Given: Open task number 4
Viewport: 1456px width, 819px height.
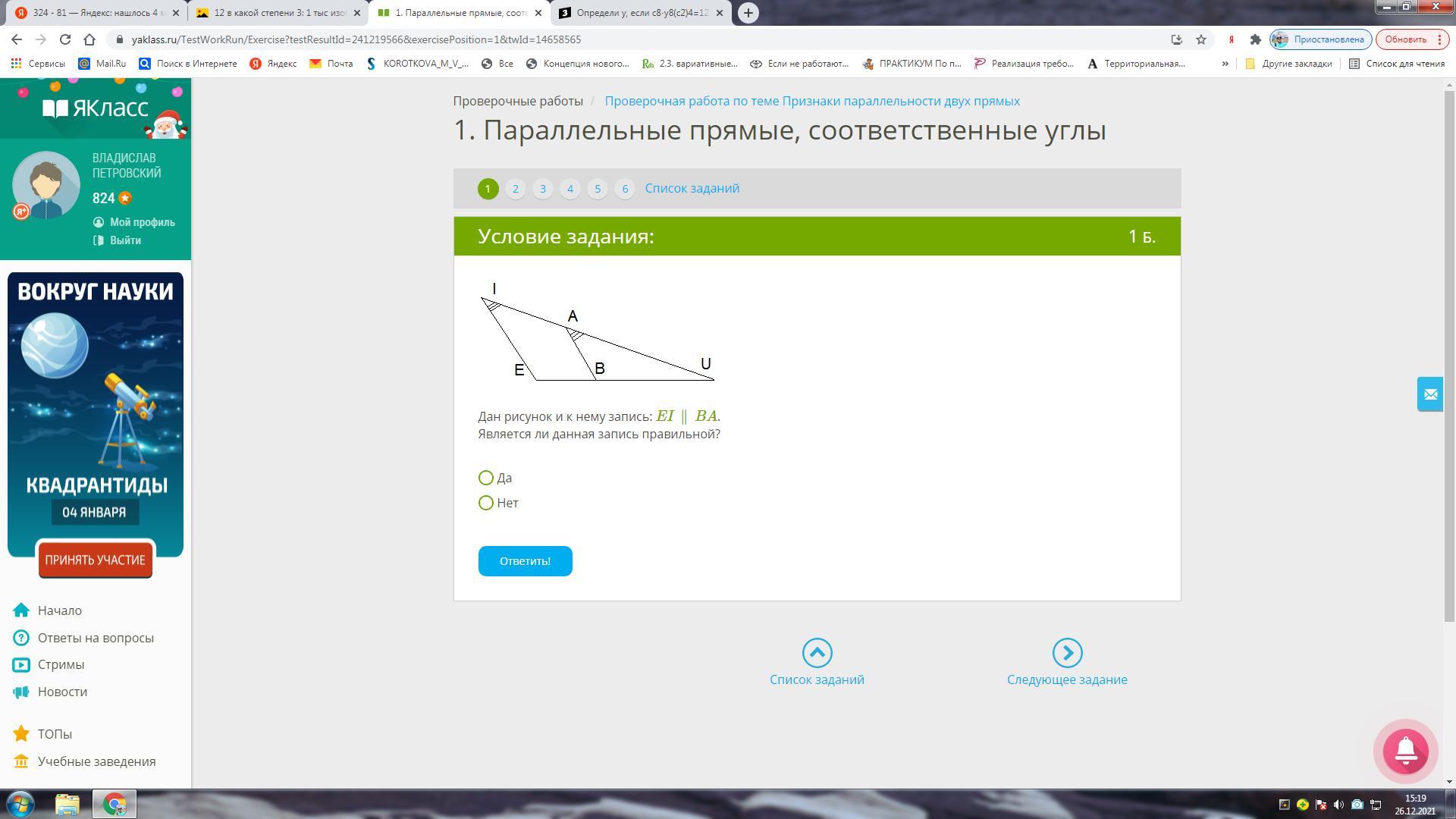Looking at the screenshot, I should tap(570, 189).
